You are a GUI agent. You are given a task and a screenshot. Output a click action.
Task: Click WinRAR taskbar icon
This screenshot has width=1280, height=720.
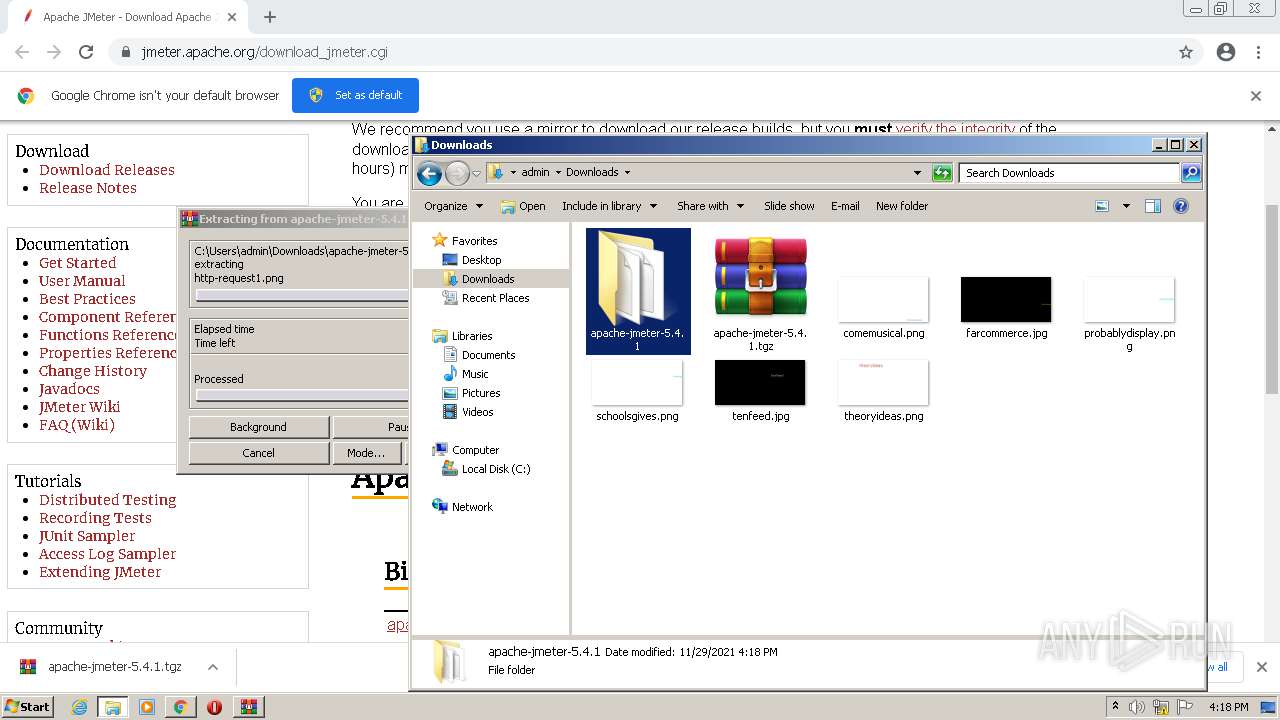click(248, 707)
